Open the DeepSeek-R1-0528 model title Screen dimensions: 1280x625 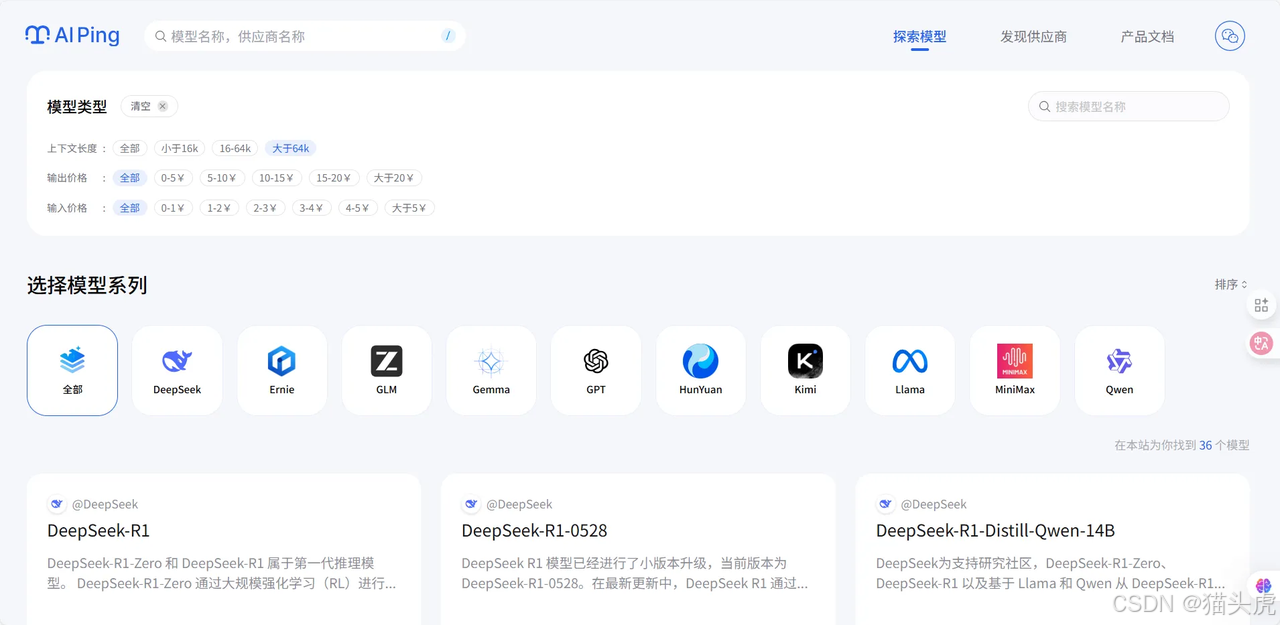[534, 530]
